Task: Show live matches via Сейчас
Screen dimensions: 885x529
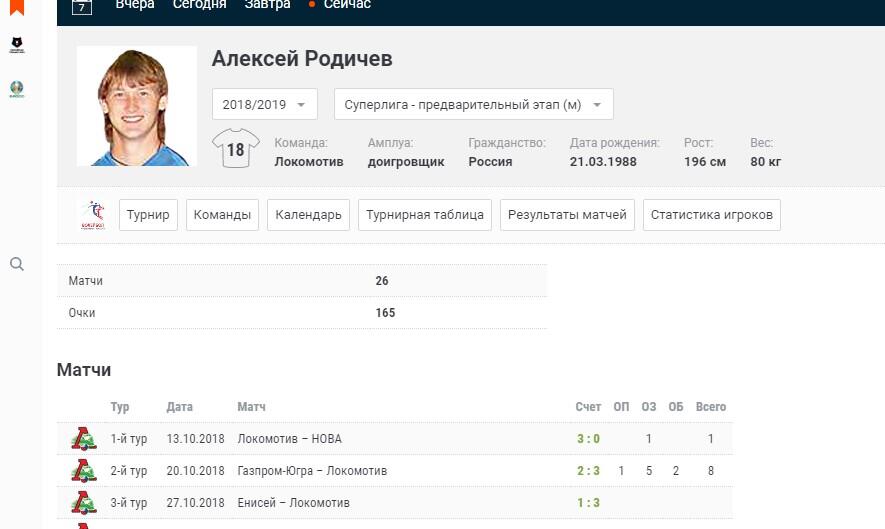Action: 345,5
